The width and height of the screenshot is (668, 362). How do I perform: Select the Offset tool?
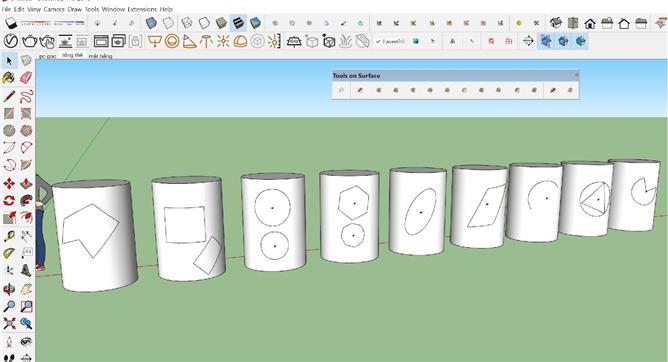tap(26, 218)
